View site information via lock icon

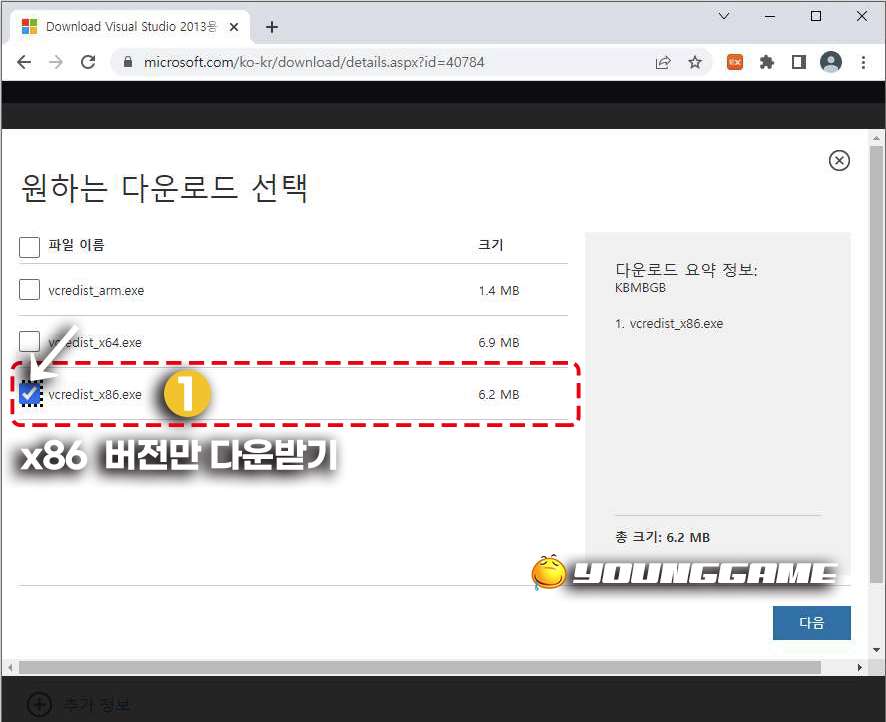(128, 62)
